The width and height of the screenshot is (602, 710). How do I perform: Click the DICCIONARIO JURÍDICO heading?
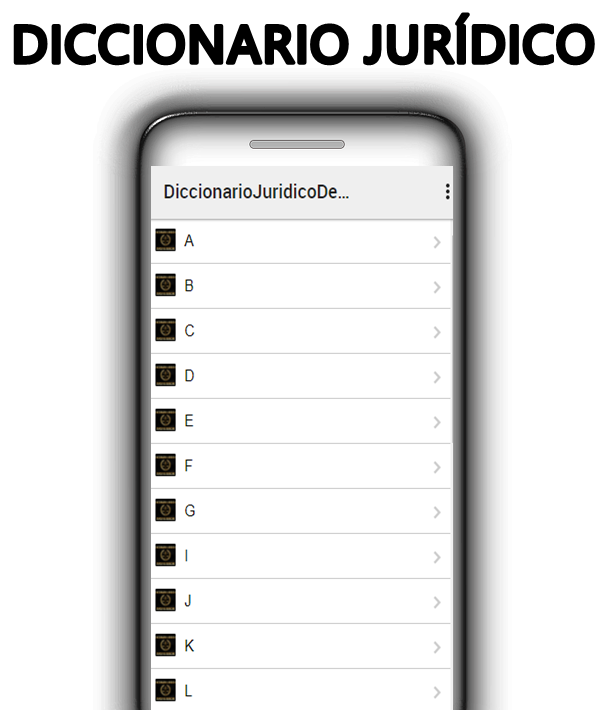click(x=303, y=42)
